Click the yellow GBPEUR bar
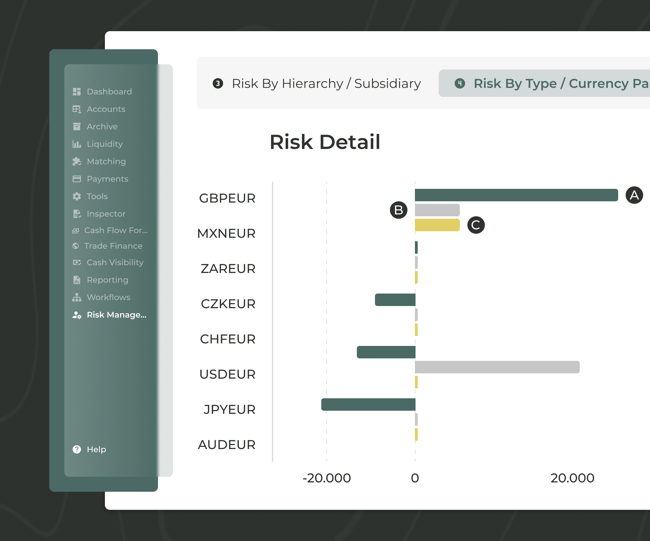 click(x=437, y=225)
